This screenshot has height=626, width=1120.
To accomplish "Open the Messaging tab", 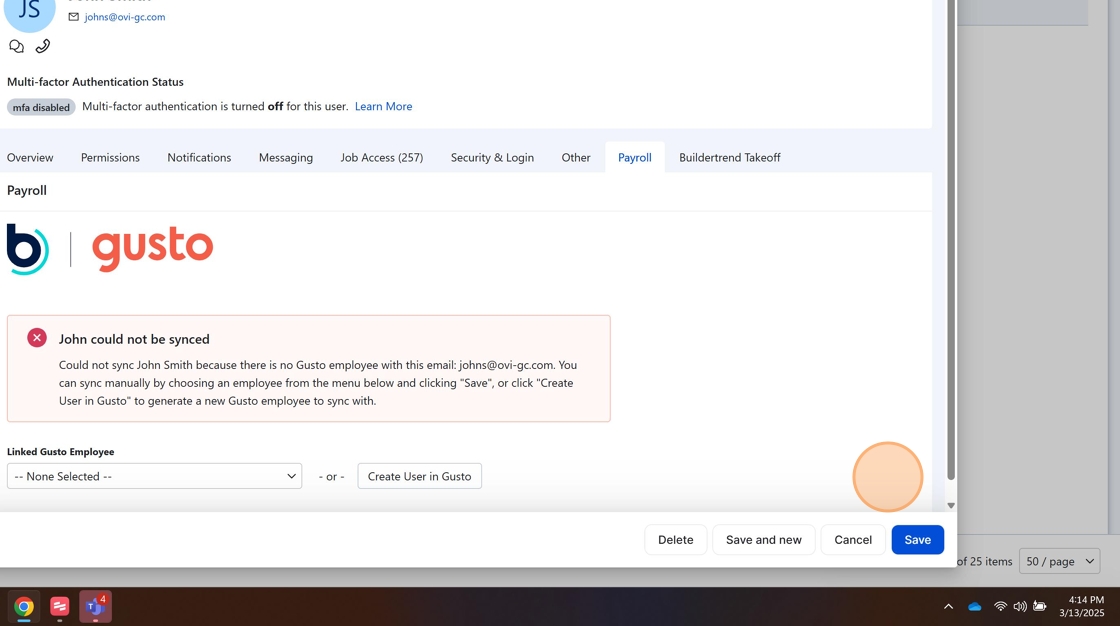I will tap(286, 157).
